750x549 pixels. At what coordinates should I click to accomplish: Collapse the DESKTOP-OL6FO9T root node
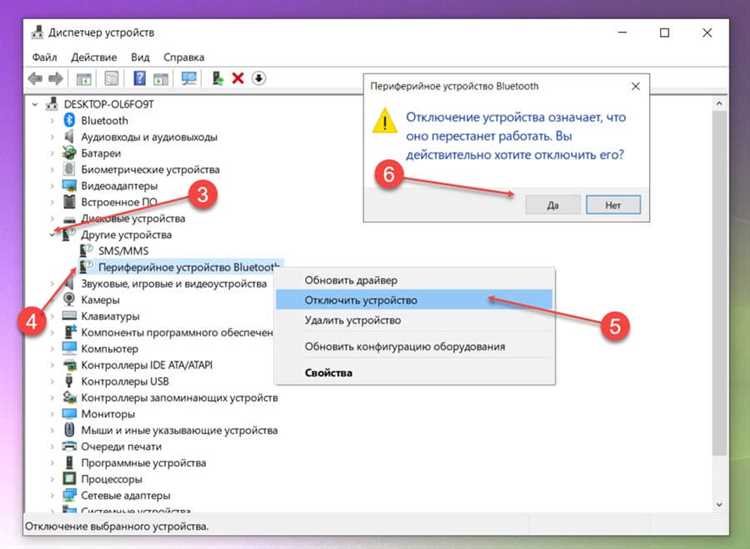point(37,104)
